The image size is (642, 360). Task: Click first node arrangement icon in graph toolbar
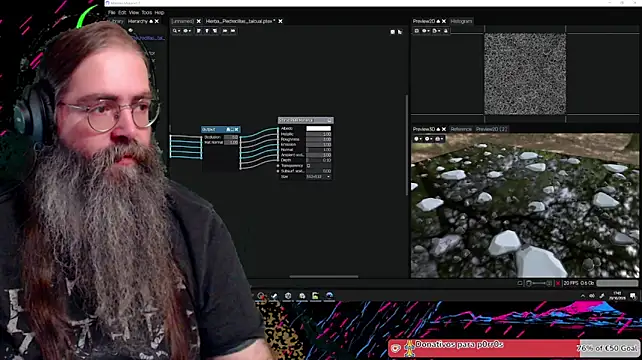click(199, 31)
